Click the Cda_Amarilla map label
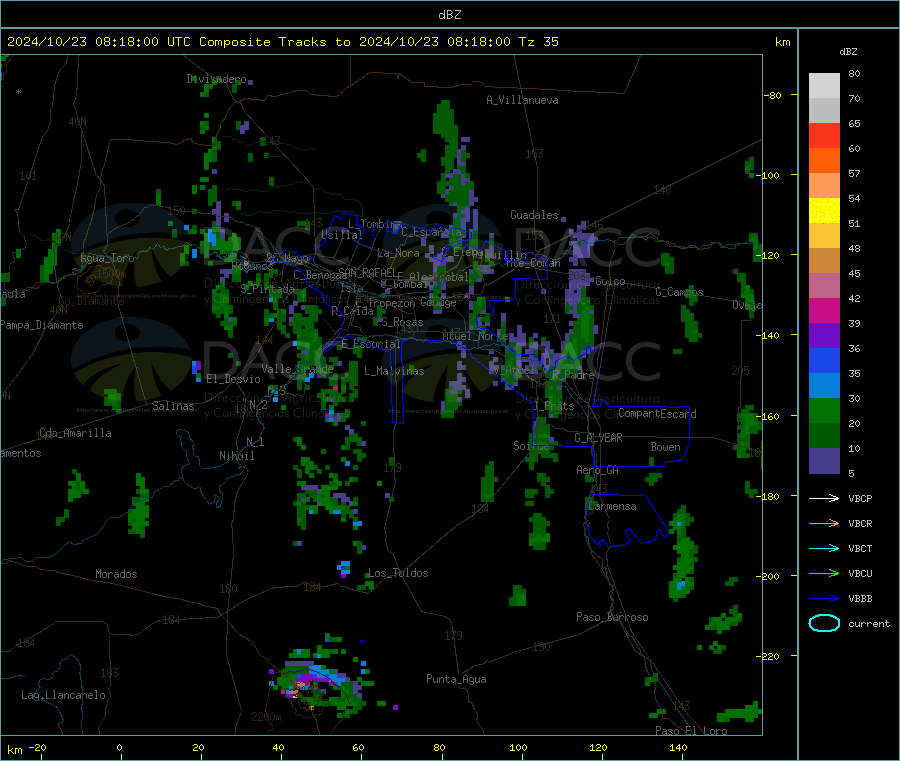 (75, 433)
